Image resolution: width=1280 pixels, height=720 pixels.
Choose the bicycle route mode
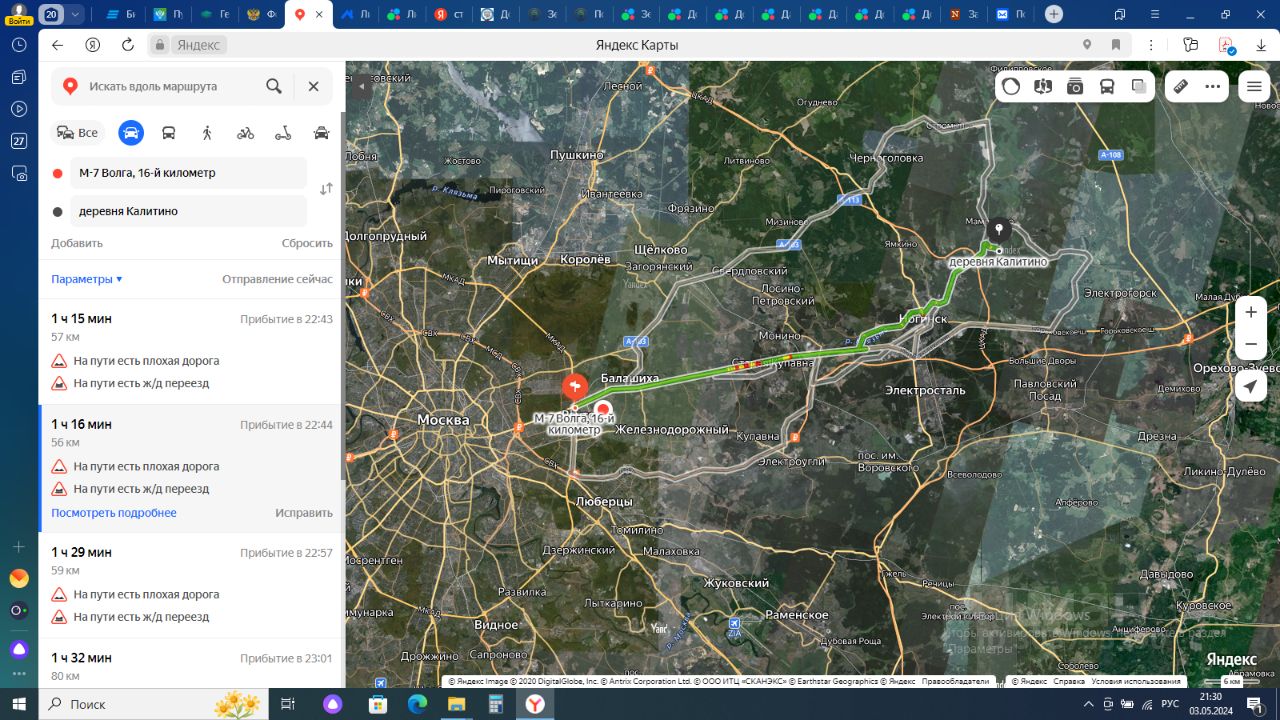(245, 133)
